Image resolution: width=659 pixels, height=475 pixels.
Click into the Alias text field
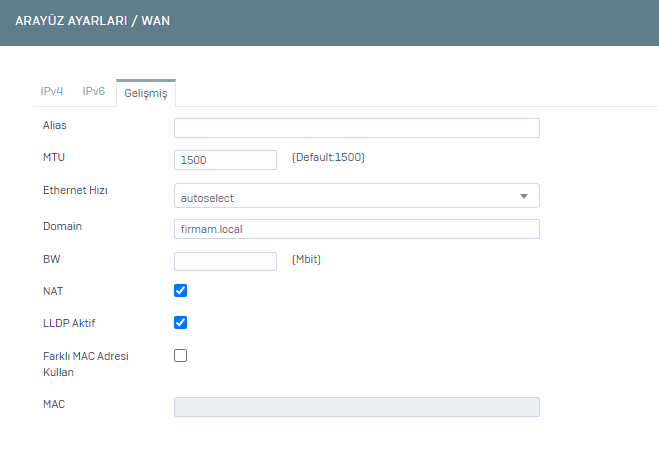tap(357, 128)
